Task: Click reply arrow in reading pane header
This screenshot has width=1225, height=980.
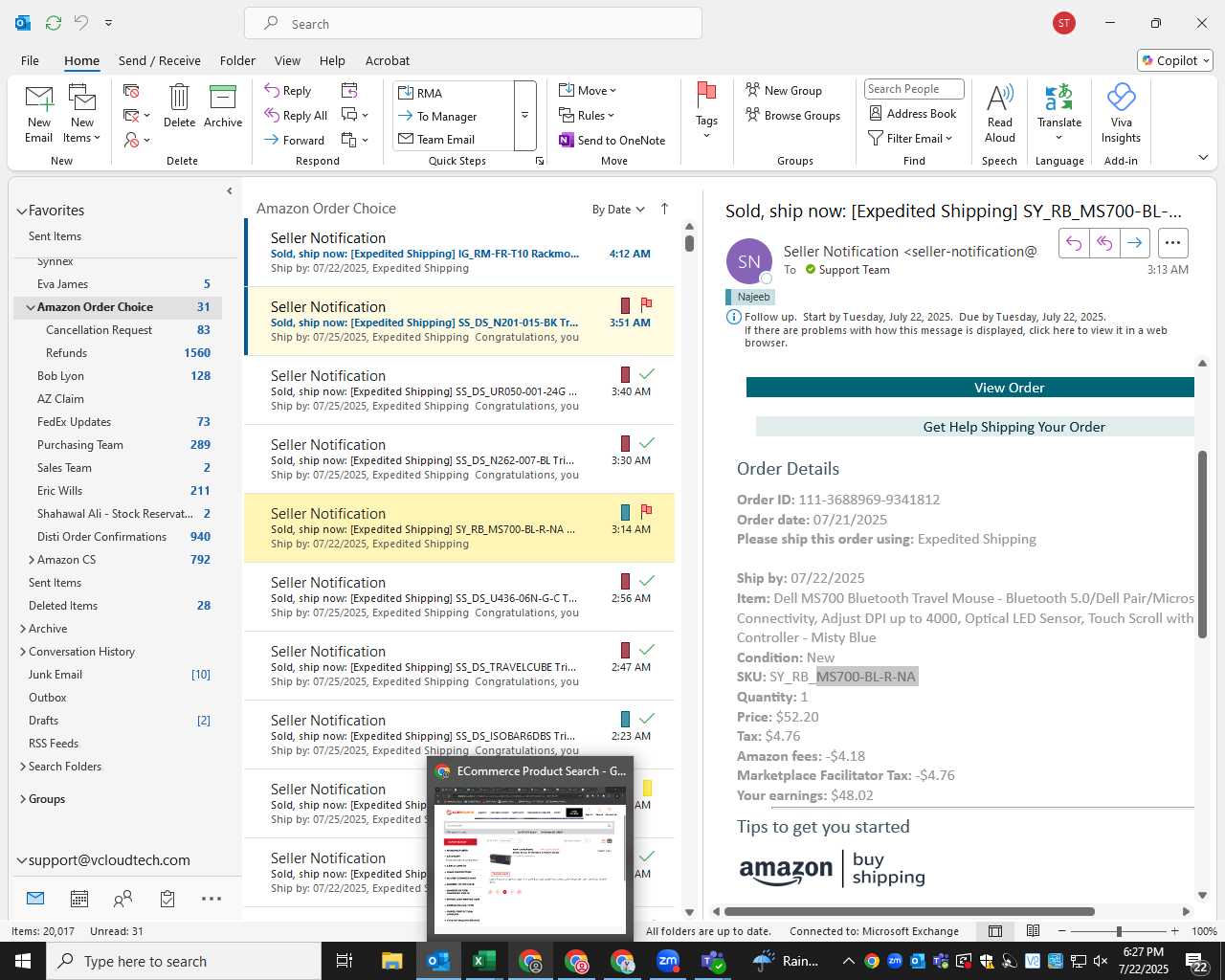Action: click(1074, 243)
